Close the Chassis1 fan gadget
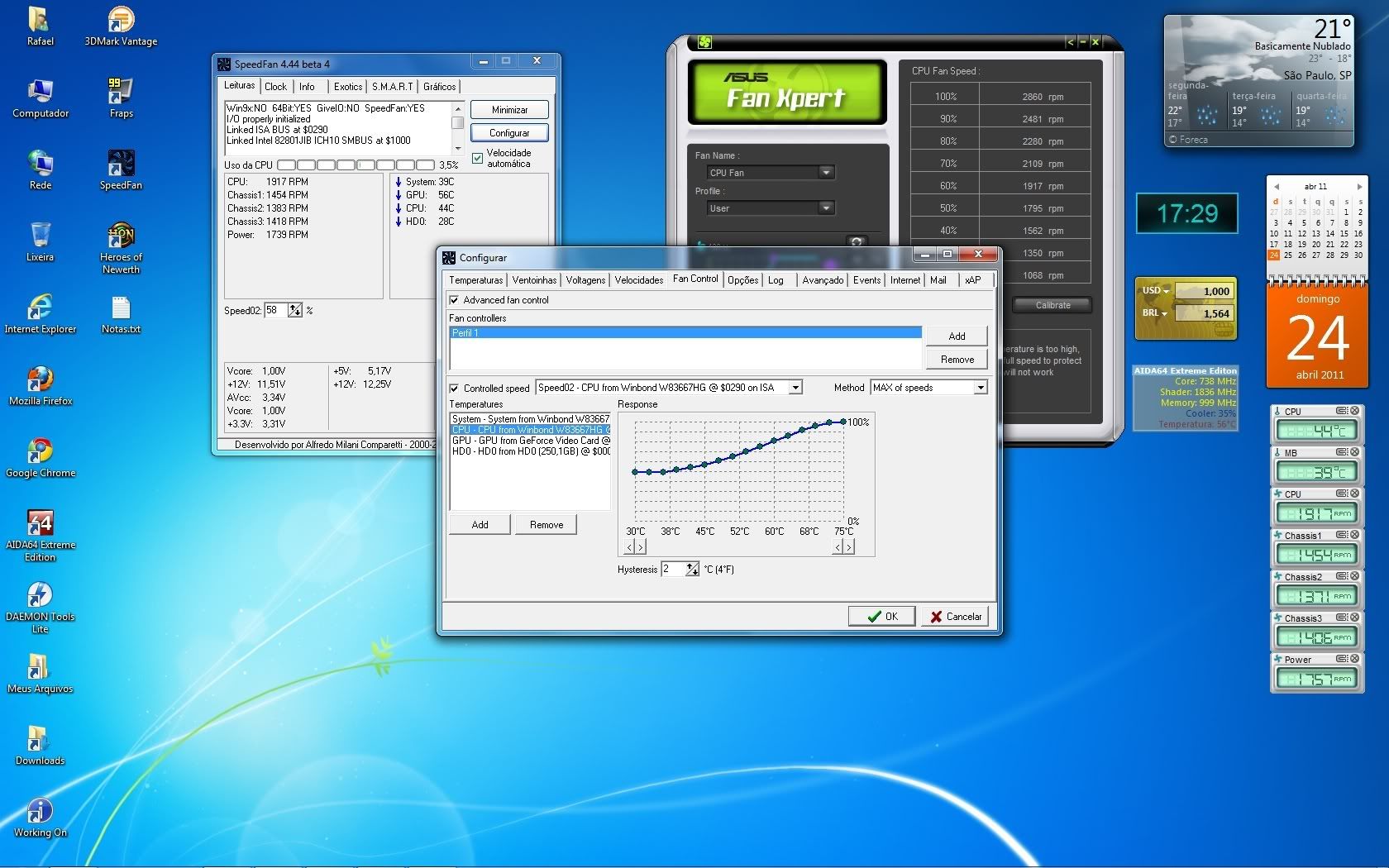This screenshot has width=1389, height=868. point(1354,535)
